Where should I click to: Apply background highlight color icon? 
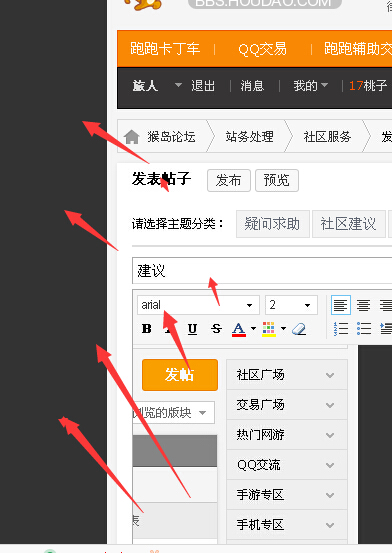click(x=269, y=329)
